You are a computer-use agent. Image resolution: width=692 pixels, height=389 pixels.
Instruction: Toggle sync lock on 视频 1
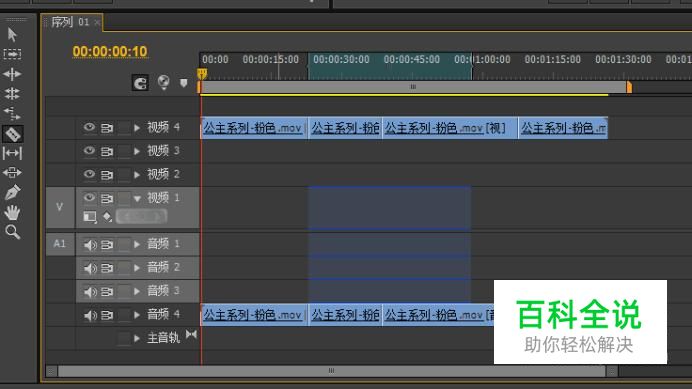[x=107, y=198]
